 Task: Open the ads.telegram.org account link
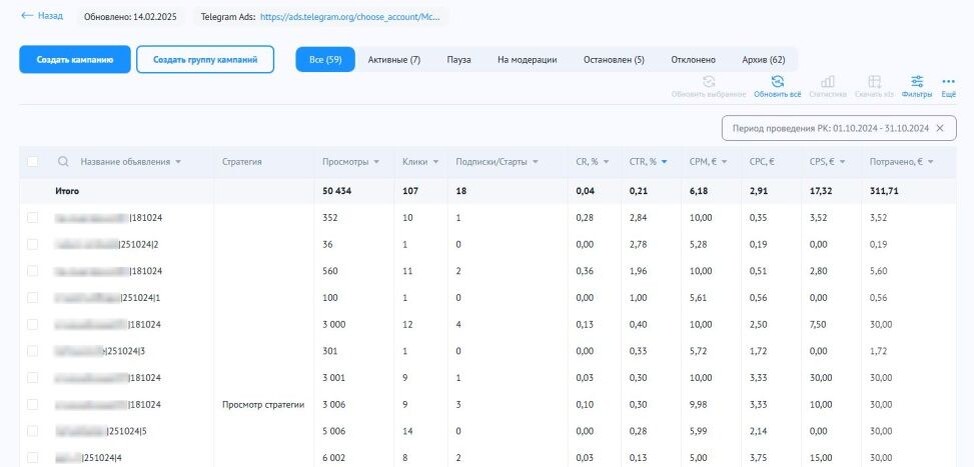tap(350, 17)
